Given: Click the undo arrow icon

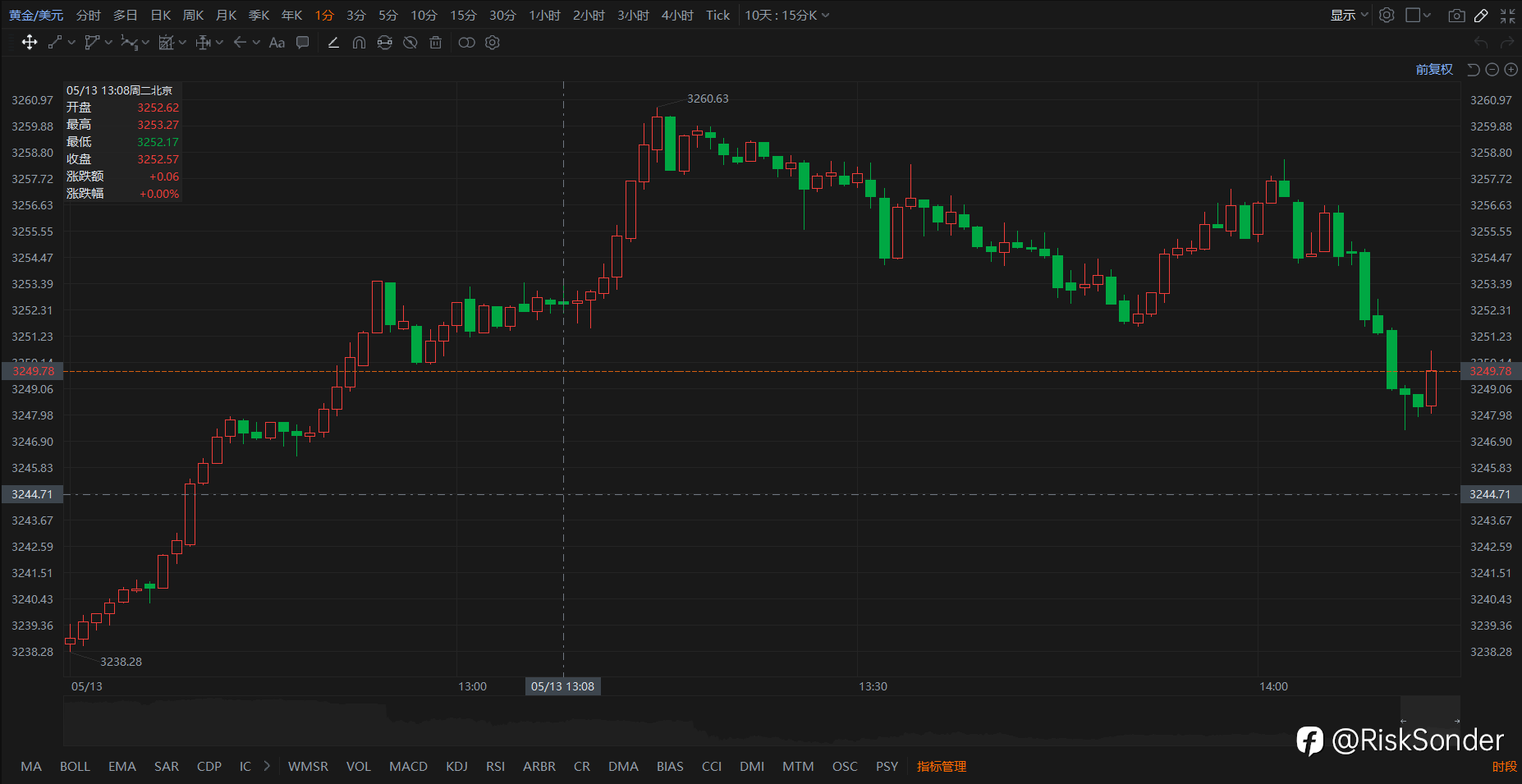Looking at the screenshot, I should click(1481, 43).
